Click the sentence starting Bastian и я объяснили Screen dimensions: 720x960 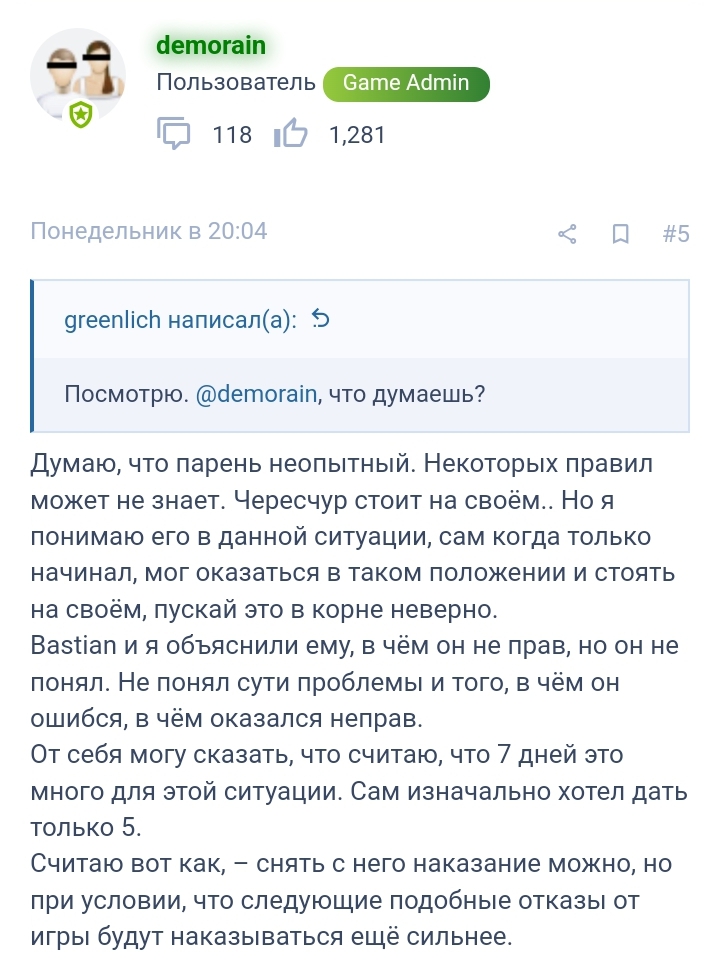click(350, 646)
